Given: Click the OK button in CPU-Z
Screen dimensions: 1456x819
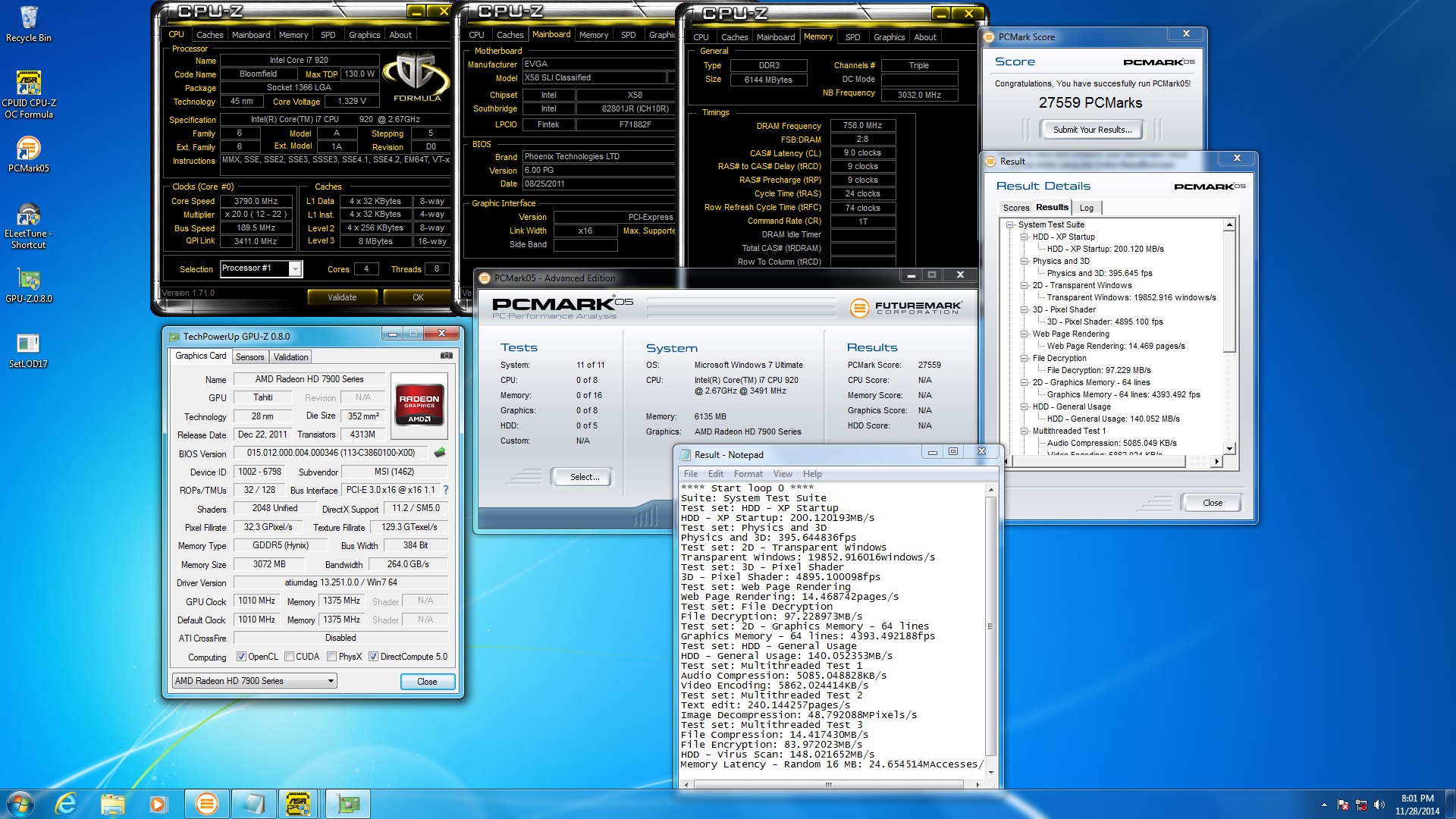Looking at the screenshot, I should coord(418,297).
